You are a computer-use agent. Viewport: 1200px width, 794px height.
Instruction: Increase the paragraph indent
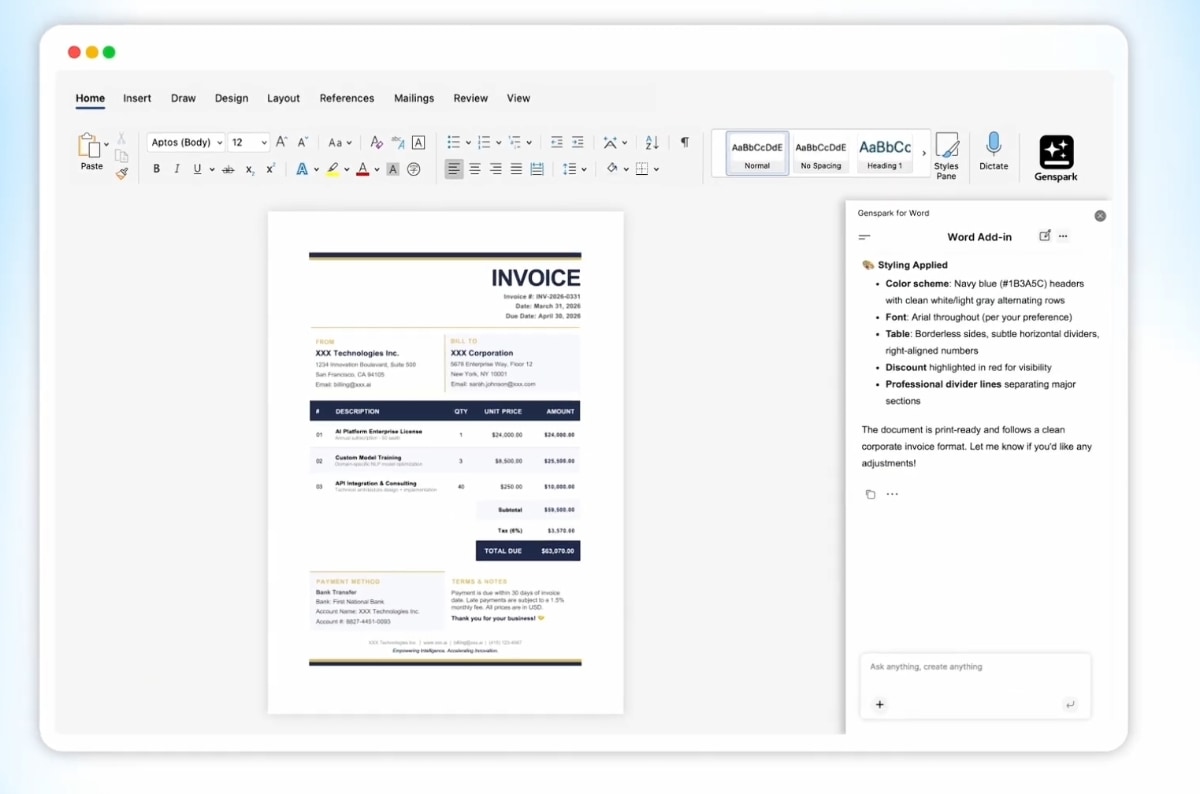pos(578,142)
